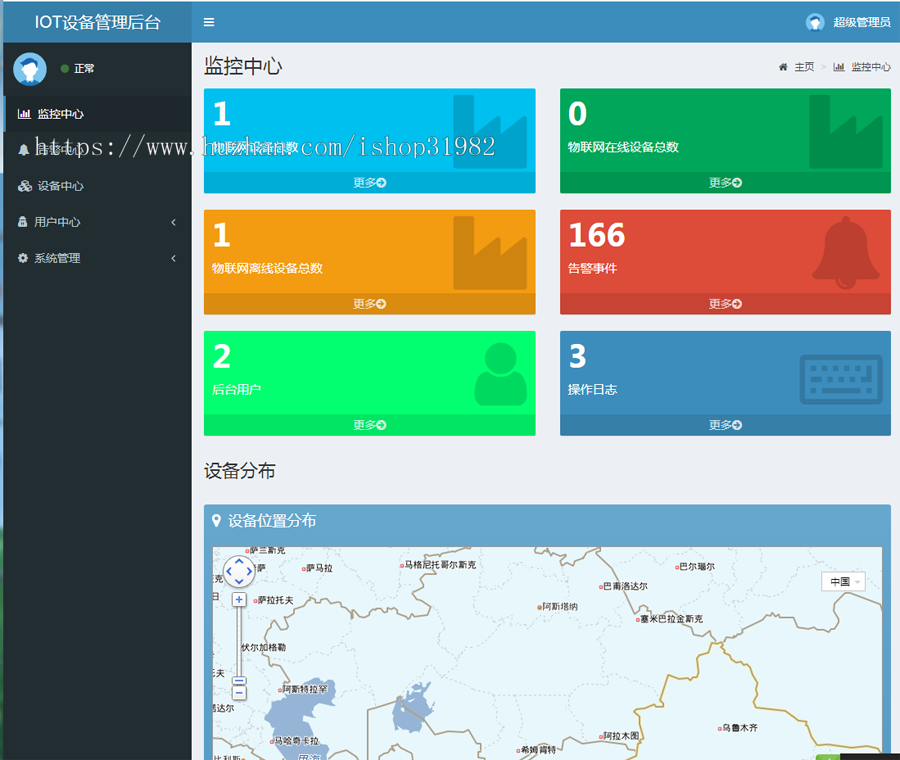Click the map zoom-out minus button
Image resolution: width=900 pixels, height=760 pixels.
[239, 692]
